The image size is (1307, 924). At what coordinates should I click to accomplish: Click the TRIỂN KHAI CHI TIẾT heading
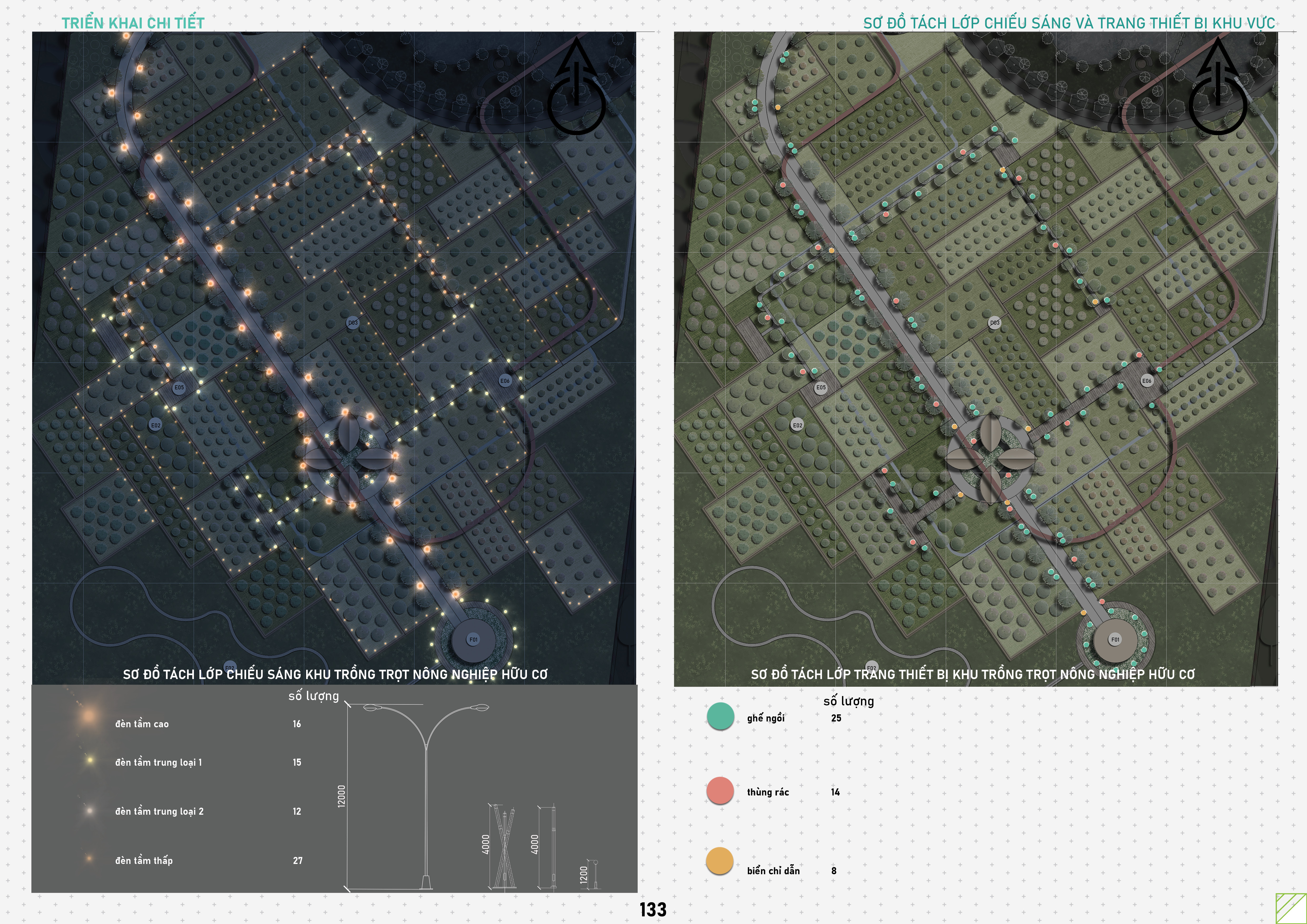tap(133, 23)
